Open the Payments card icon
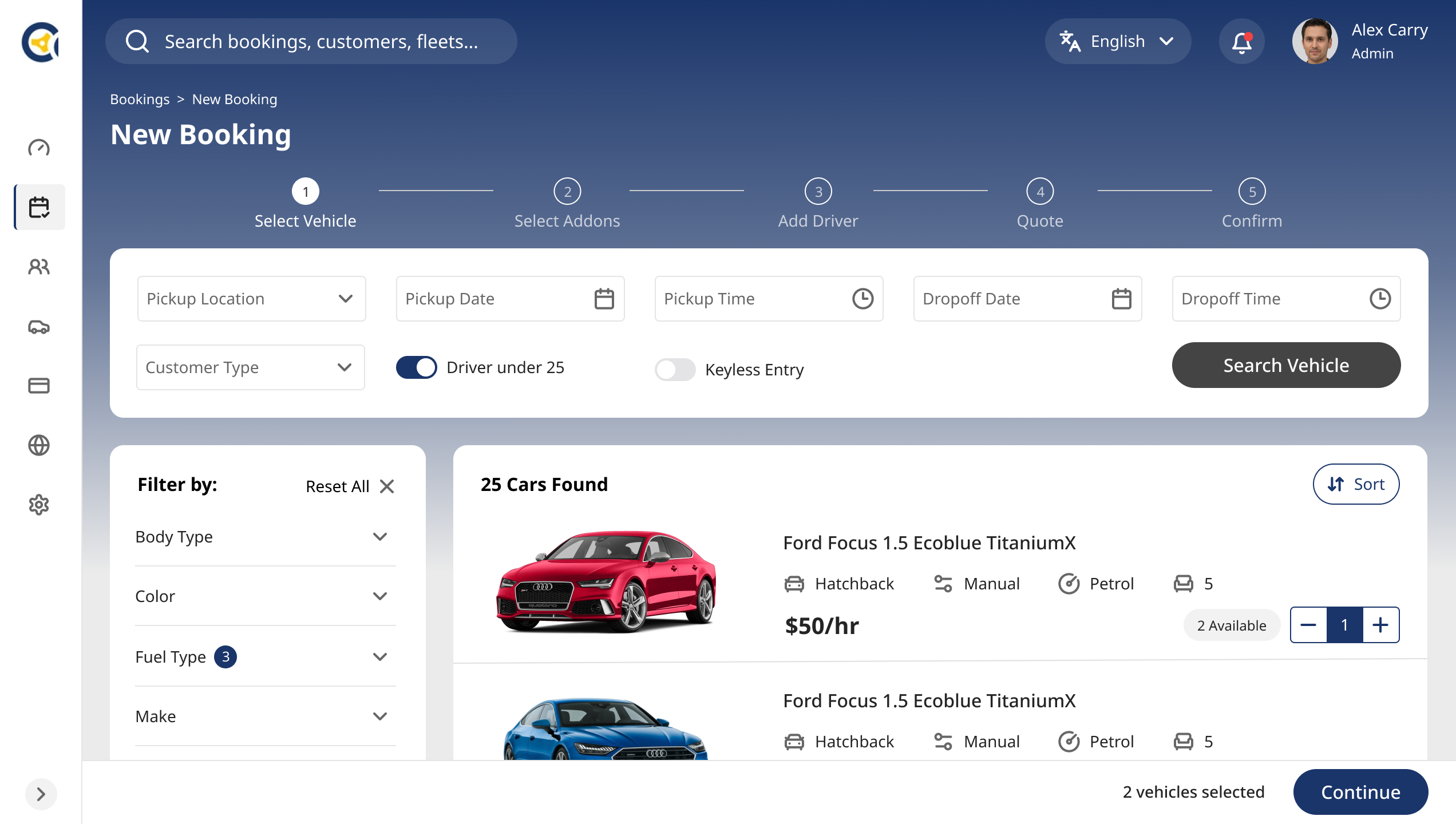1456x824 pixels. point(39,386)
